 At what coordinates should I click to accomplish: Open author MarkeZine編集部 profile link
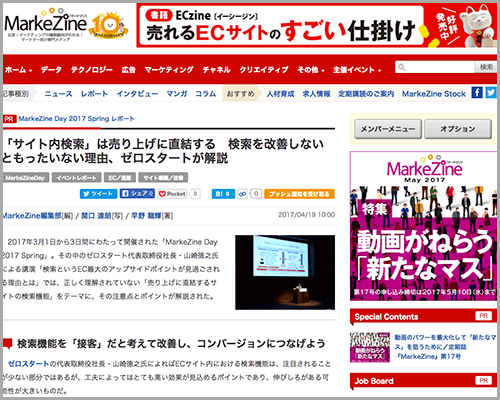pos(32,216)
